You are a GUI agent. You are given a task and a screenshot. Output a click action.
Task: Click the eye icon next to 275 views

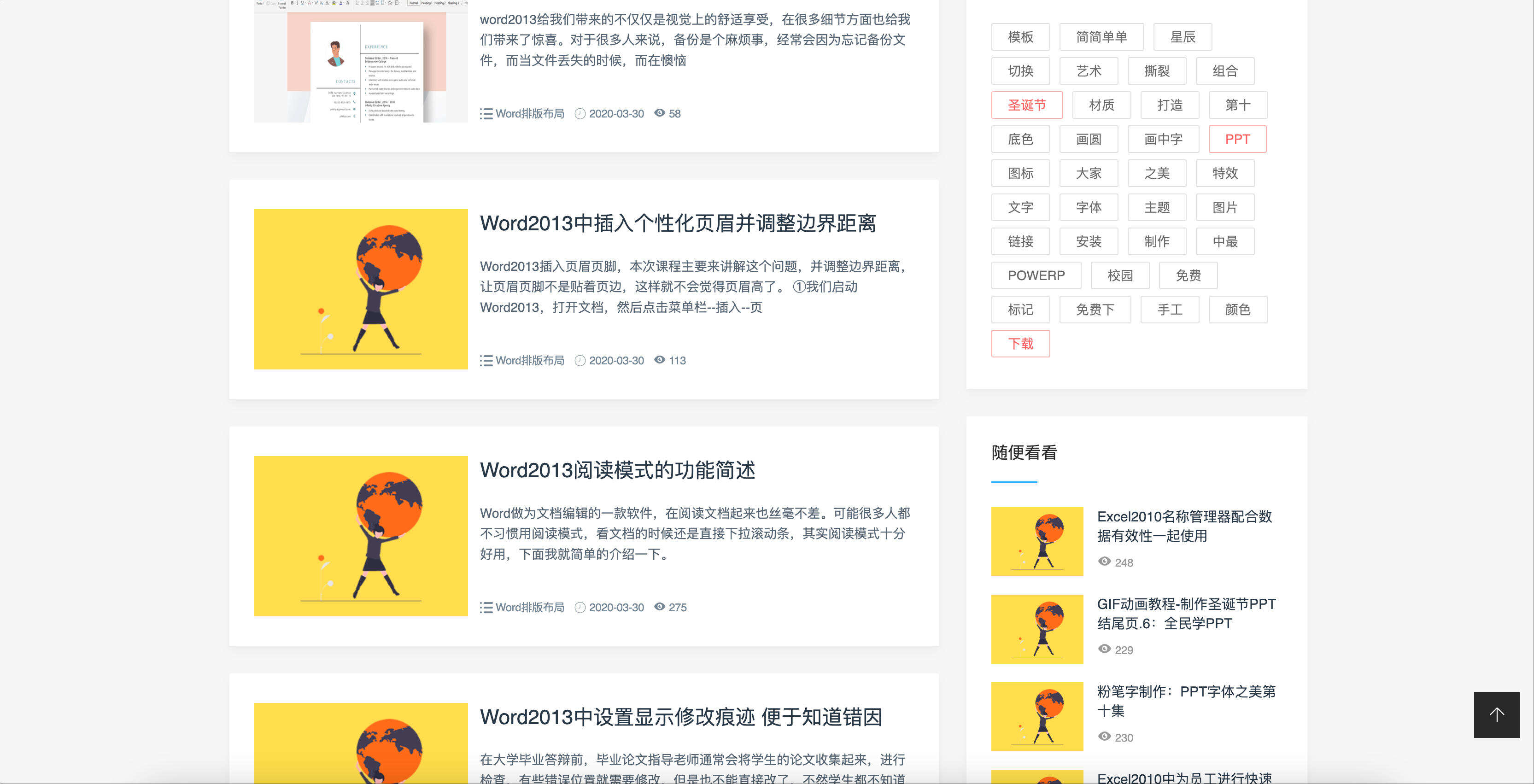[x=659, y=607]
